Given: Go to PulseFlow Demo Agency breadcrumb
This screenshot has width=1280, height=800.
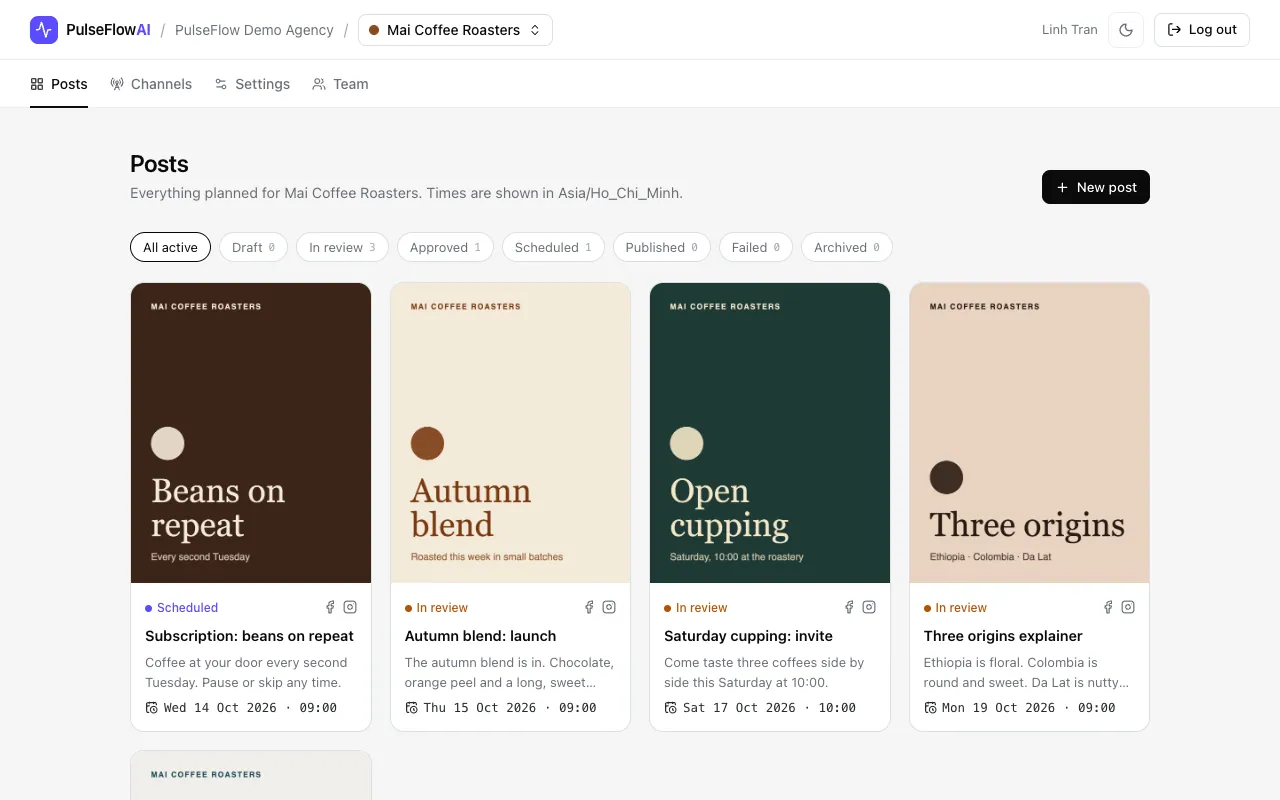Looking at the screenshot, I should [254, 30].
